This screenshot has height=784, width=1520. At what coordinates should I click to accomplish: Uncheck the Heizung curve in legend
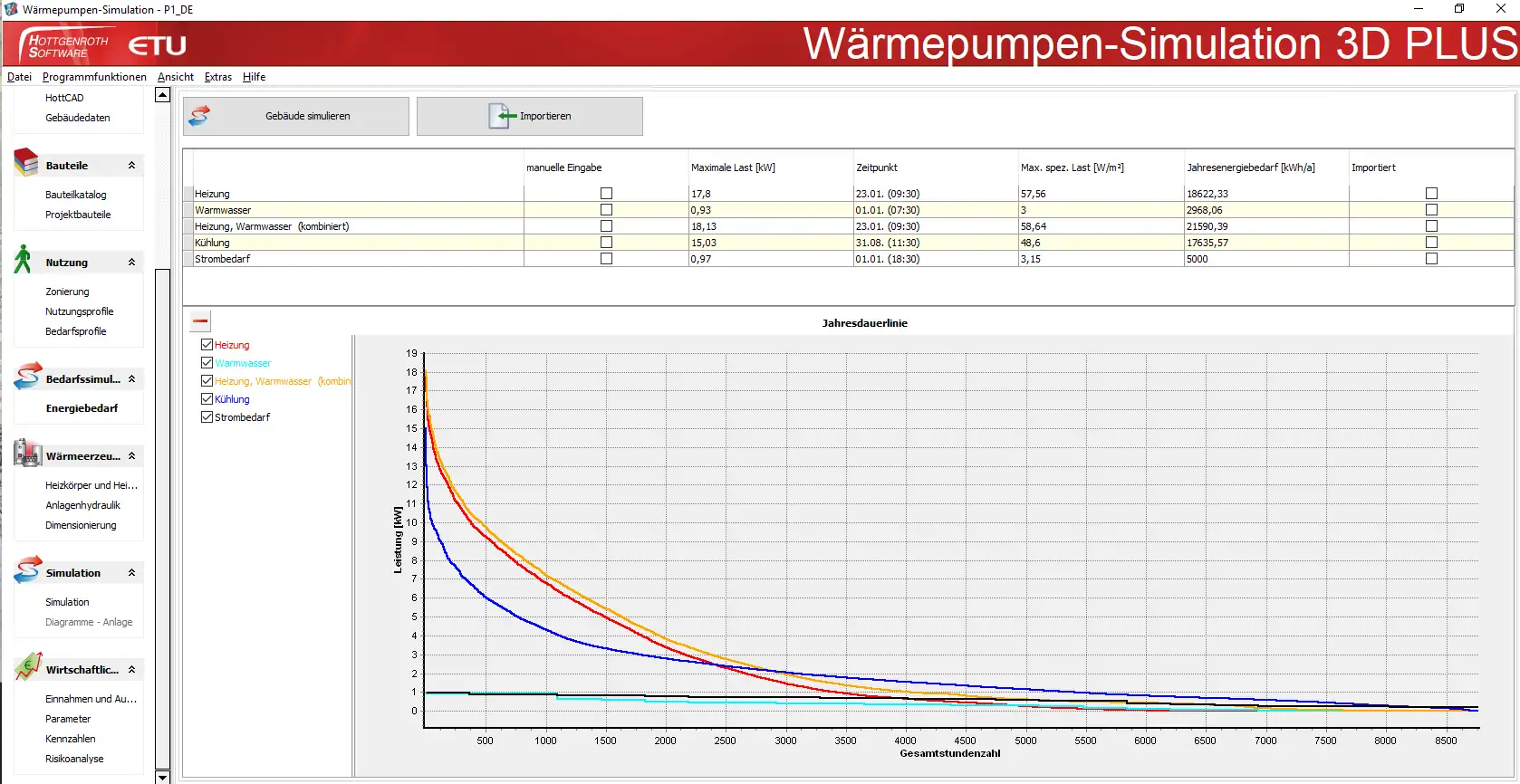point(207,345)
